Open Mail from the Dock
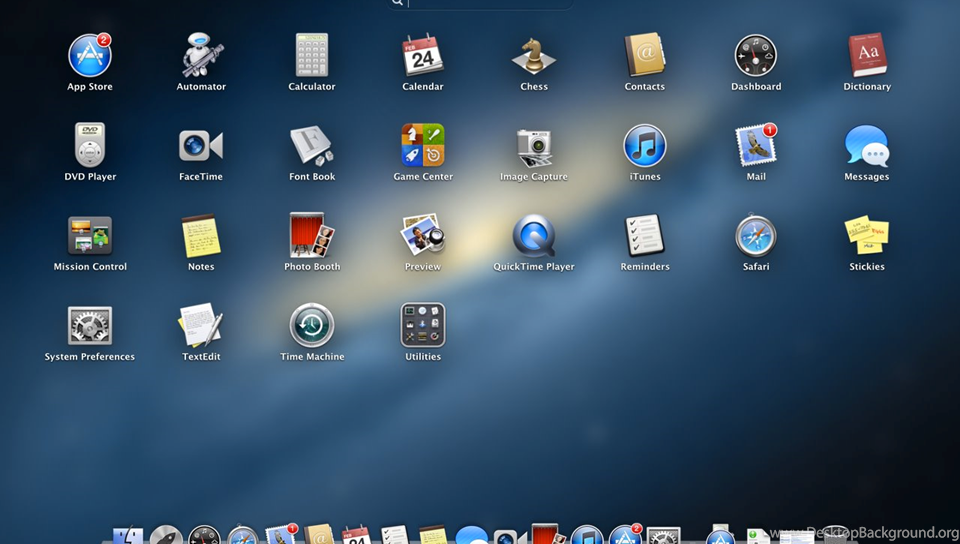The width and height of the screenshot is (960, 544). tap(281, 534)
